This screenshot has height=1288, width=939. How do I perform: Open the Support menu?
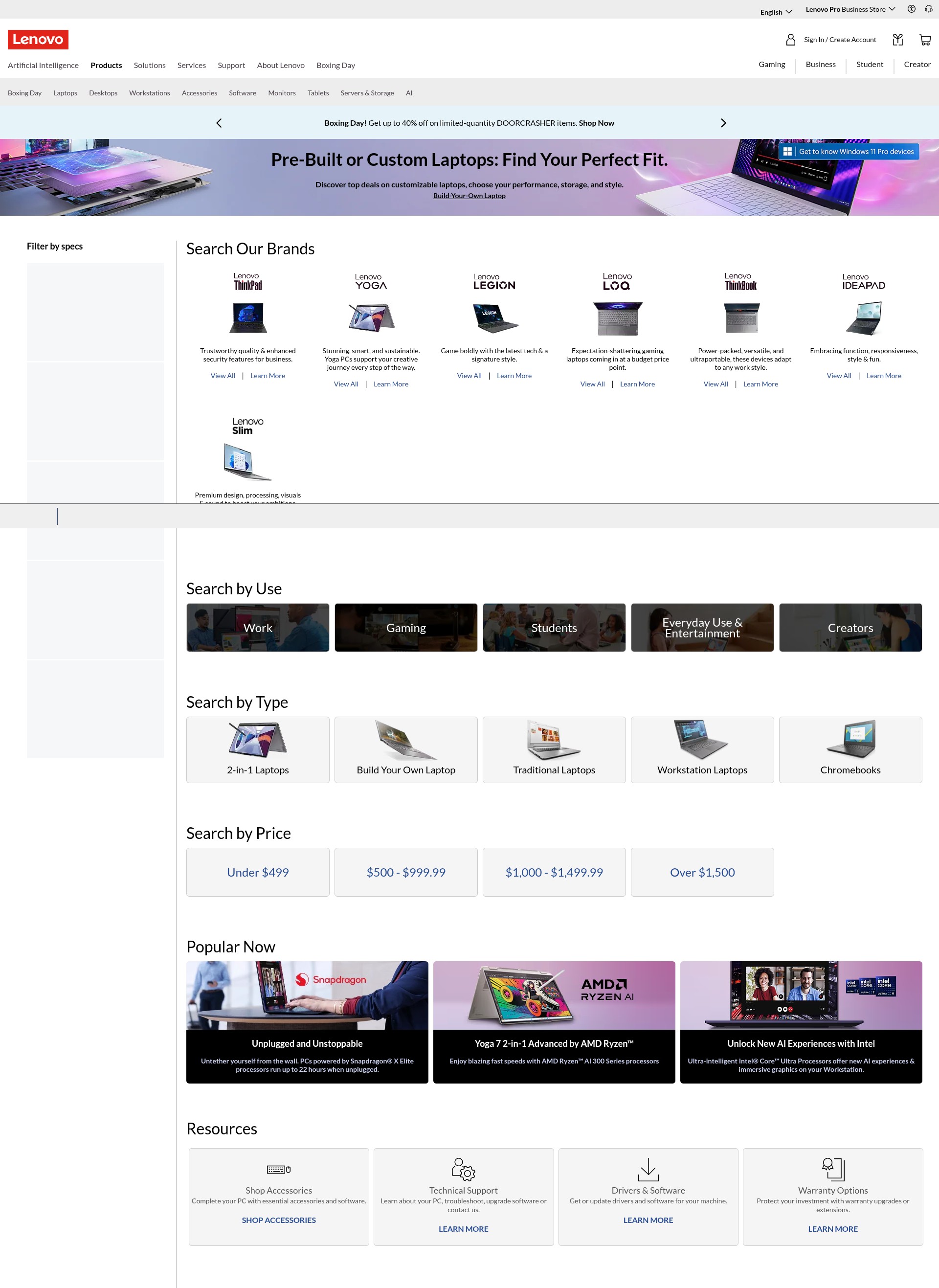point(231,66)
